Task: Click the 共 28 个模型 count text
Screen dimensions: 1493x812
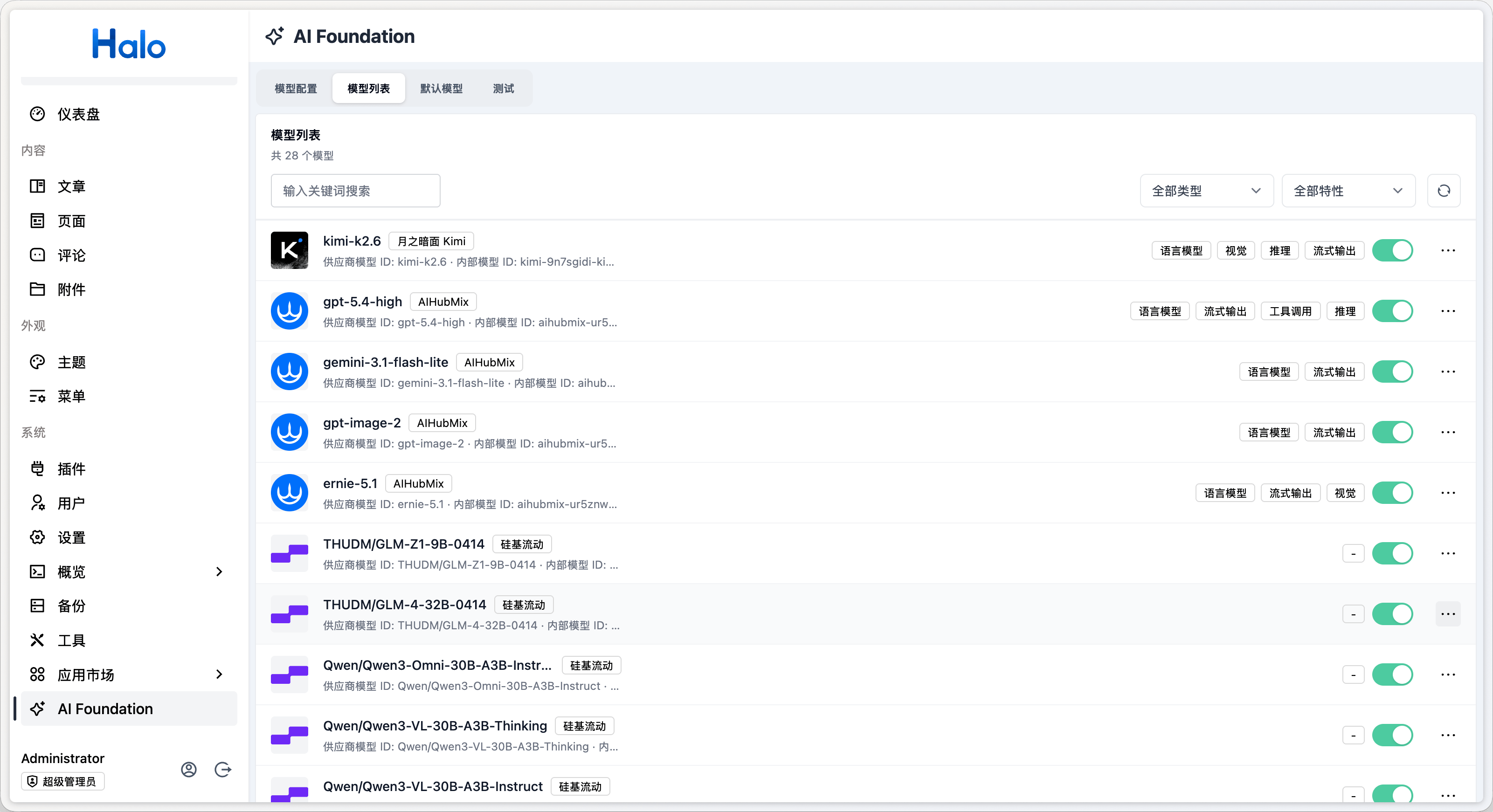Action: 302,155
